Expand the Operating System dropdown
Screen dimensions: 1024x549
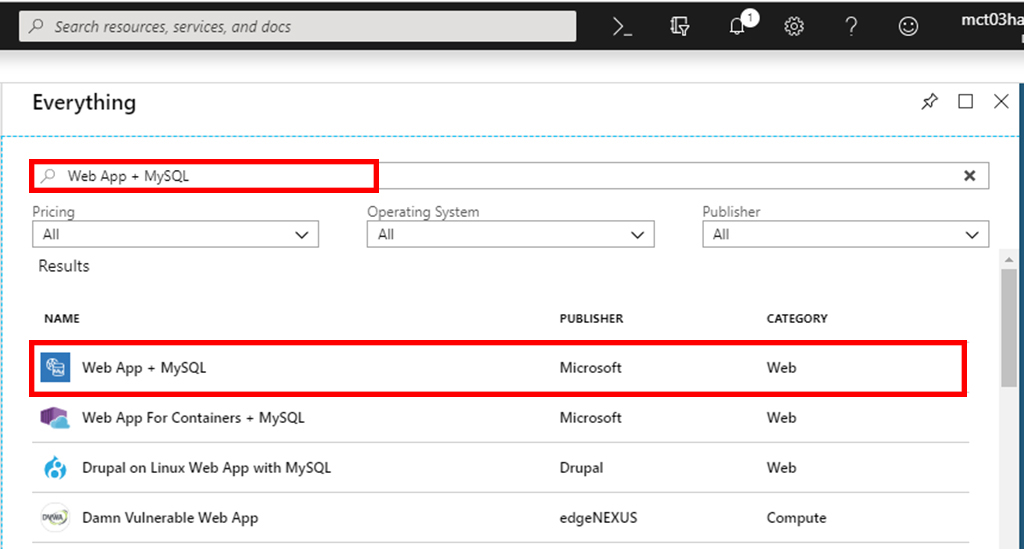pos(510,234)
